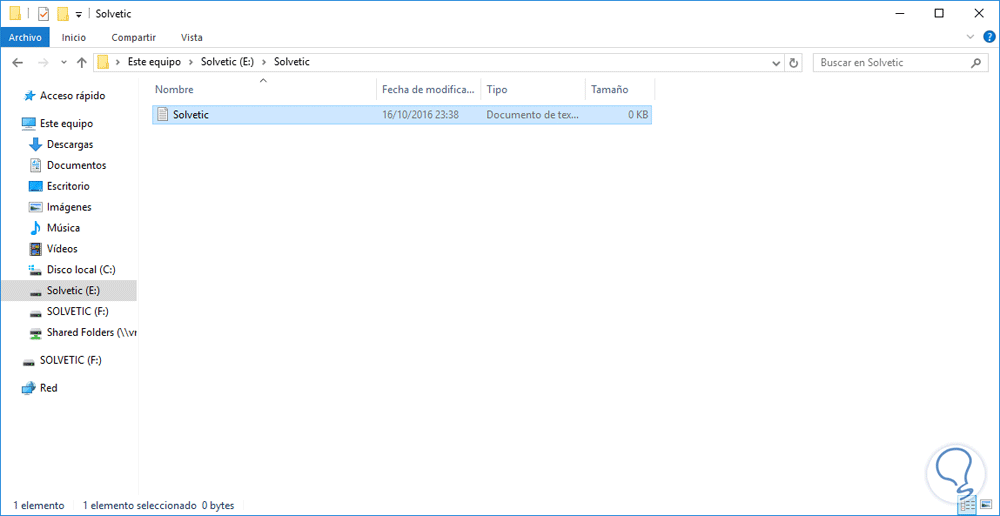Screen dimensions: 1000x516
Task: Open Imágenes in the sidebar
Action: (x=69, y=207)
